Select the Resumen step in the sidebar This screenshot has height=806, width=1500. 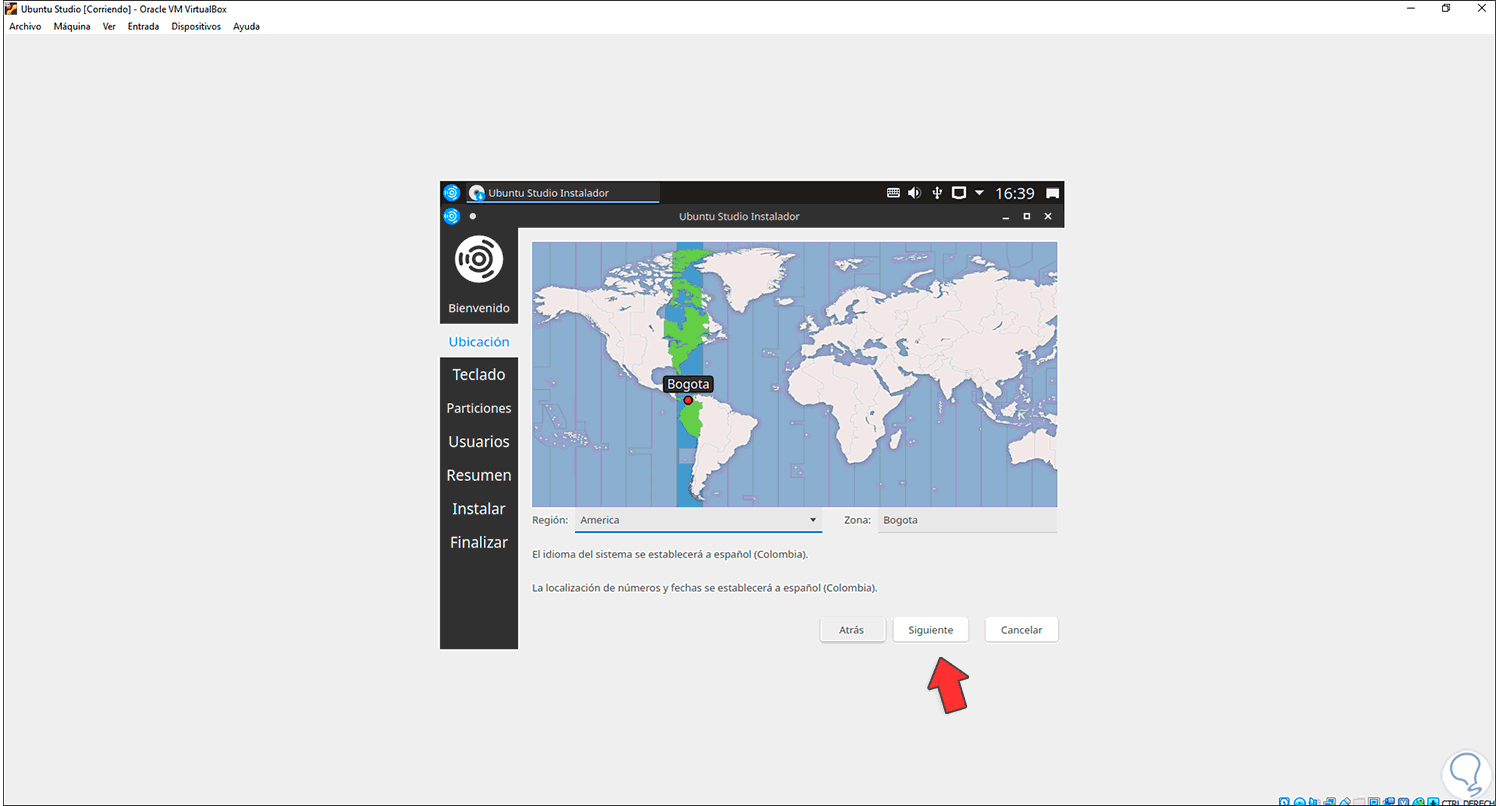(479, 475)
